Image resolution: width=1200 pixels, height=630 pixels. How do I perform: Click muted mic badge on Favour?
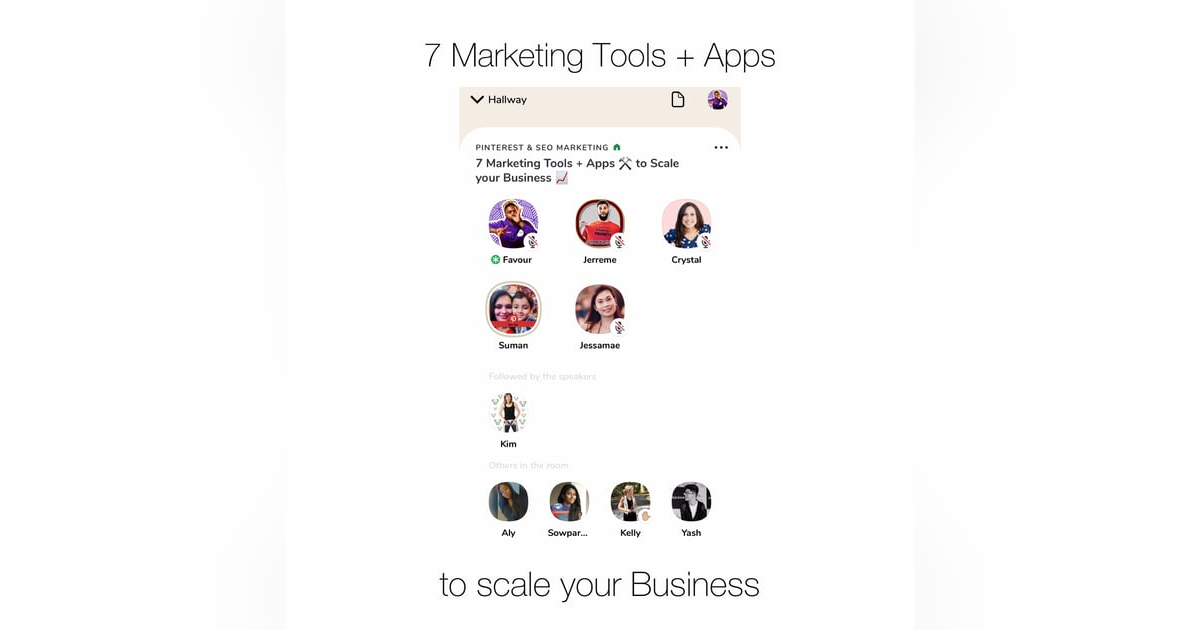(532, 242)
